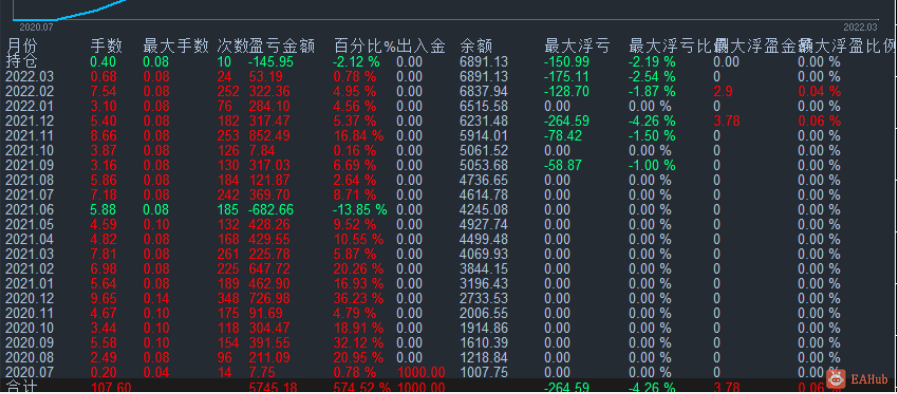Screen dimensions: 897x394
Task: Click the -1.50 % drawdown ratio
Action: pyautogui.click(x=652, y=136)
